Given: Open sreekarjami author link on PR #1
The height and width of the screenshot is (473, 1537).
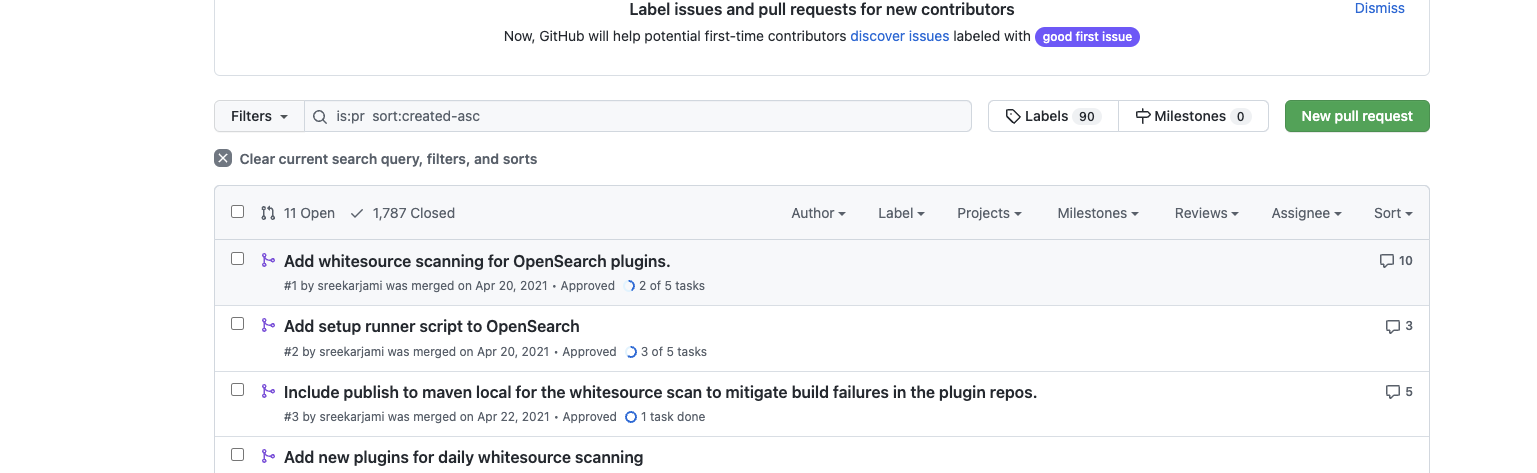Looking at the screenshot, I should [x=350, y=286].
